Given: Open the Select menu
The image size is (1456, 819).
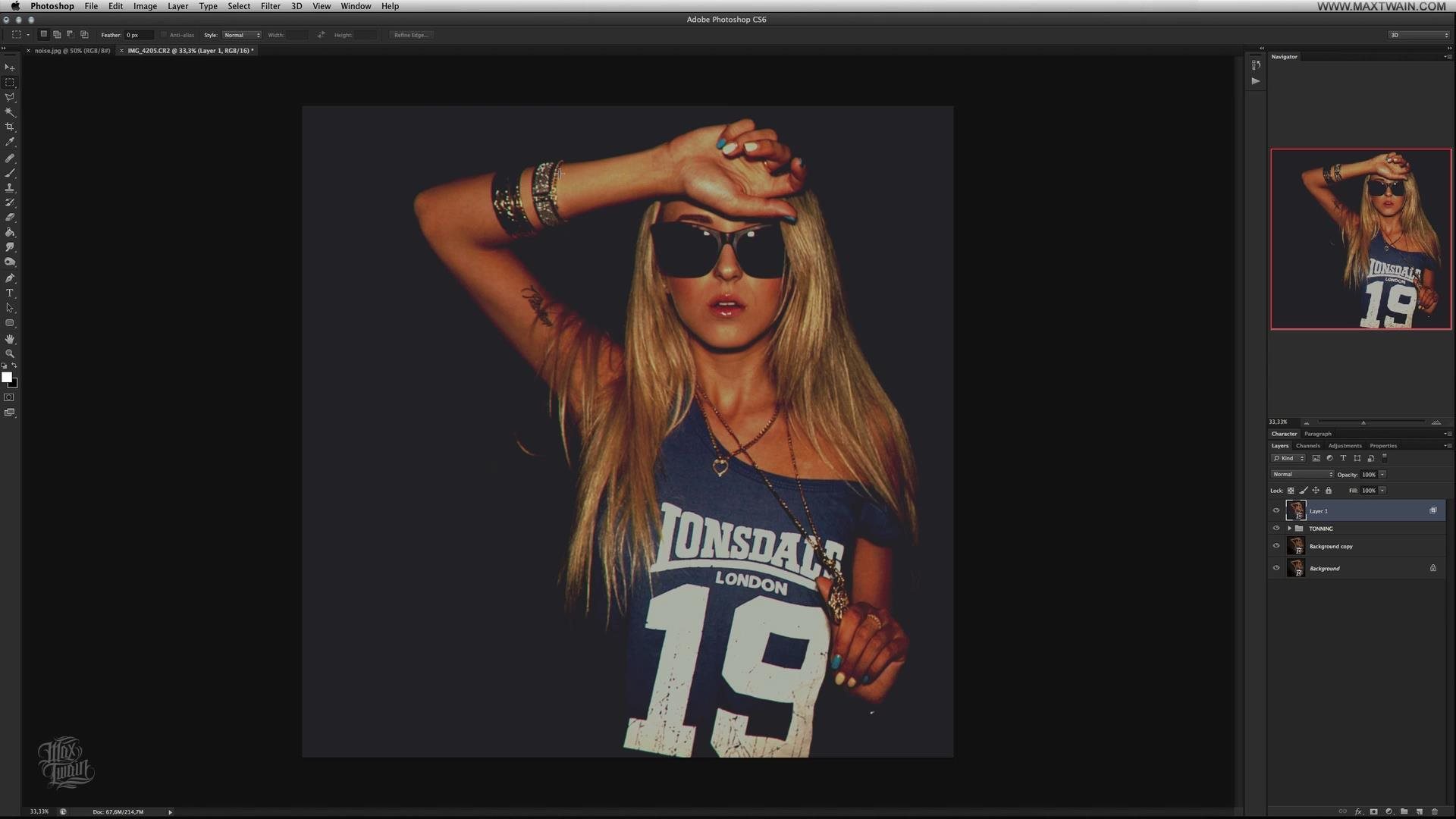Looking at the screenshot, I should point(239,6).
